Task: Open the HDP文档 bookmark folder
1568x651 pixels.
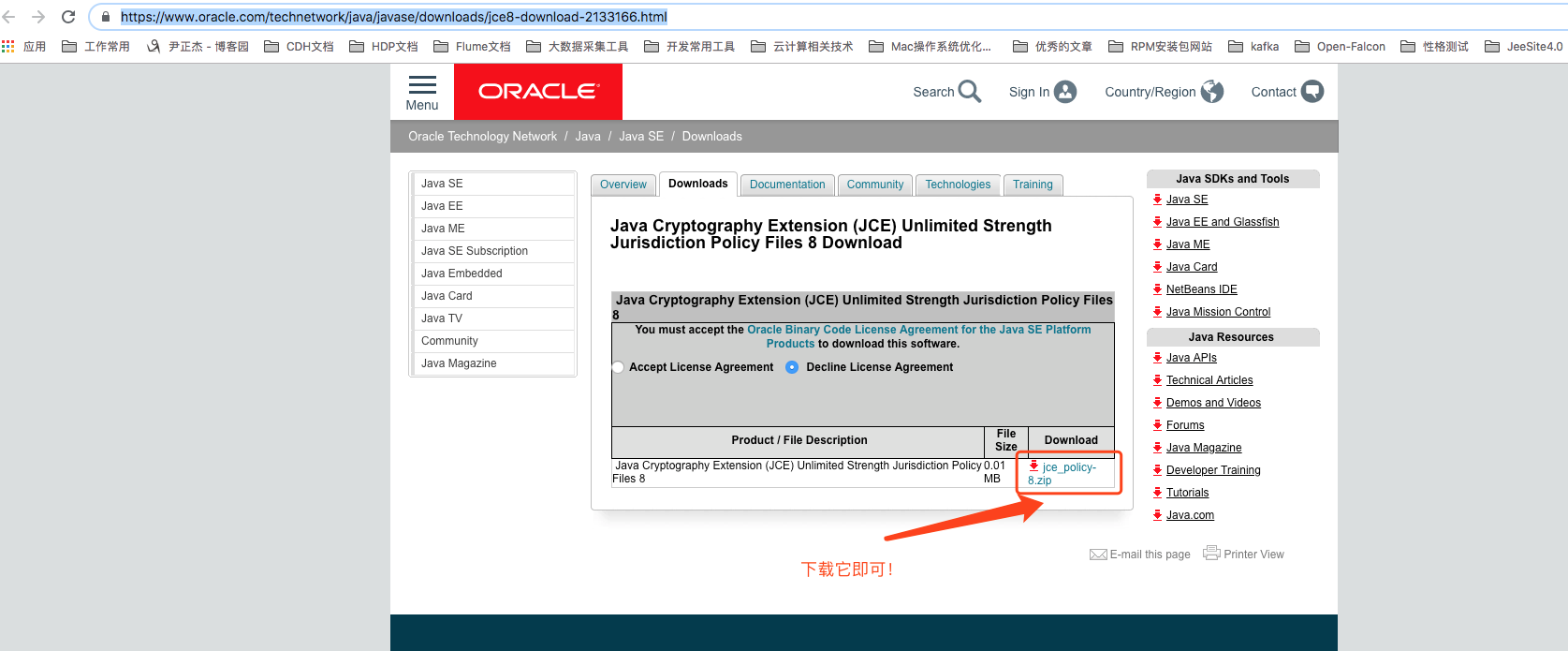Action: [384, 46]
